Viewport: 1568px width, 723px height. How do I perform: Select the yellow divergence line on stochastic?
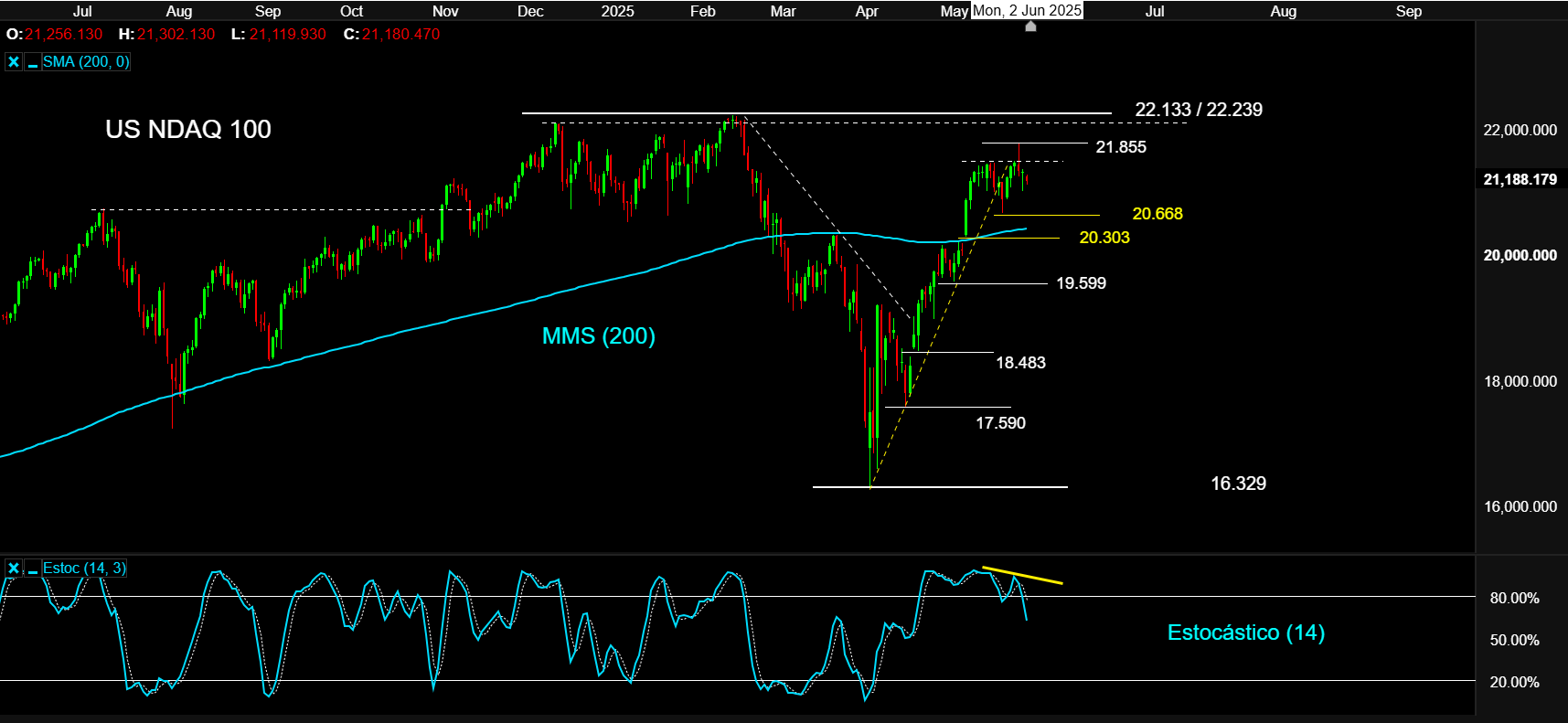point(1022,576)
